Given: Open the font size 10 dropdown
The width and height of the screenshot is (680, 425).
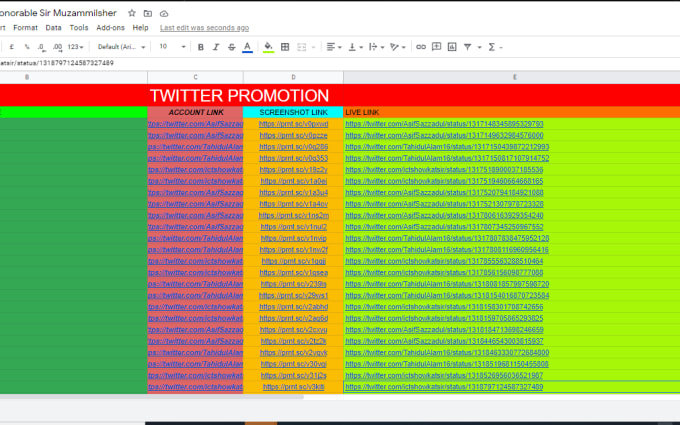Looking at the screenshot, I should [172, 47].
